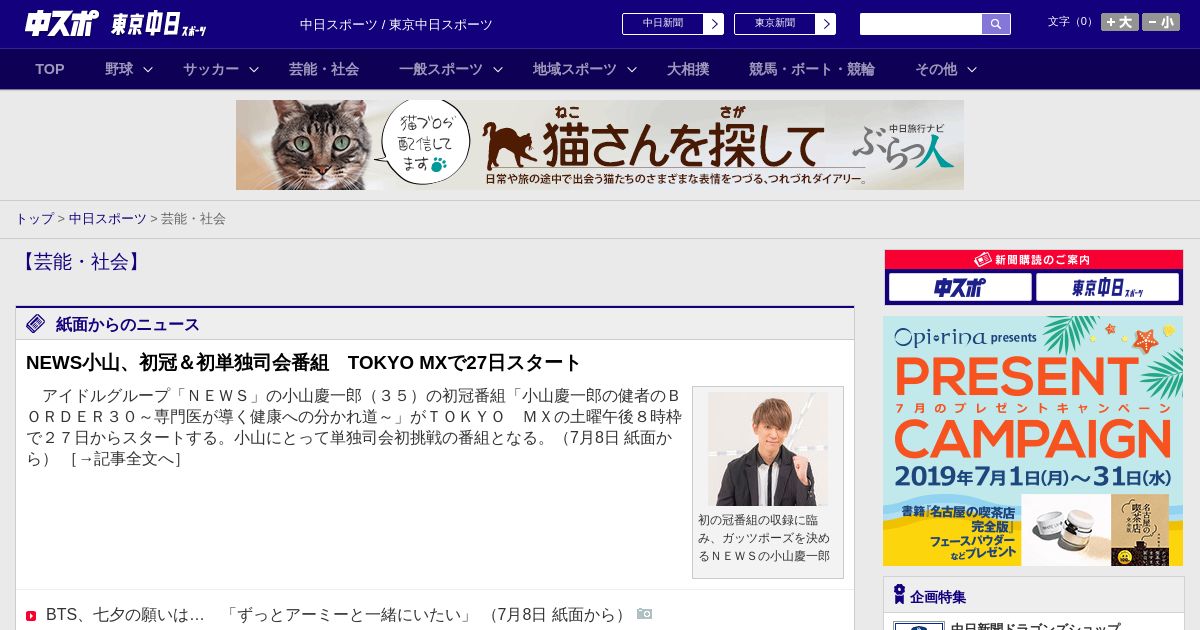Click the camera icon beside BTS article

tap(644, 614)
